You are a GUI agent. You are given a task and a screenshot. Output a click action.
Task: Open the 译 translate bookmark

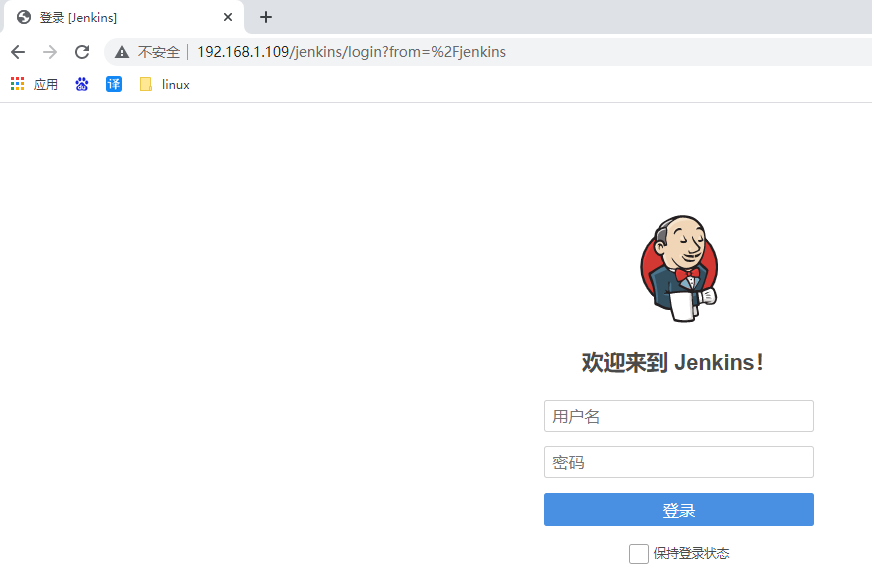tap(114, 84)
